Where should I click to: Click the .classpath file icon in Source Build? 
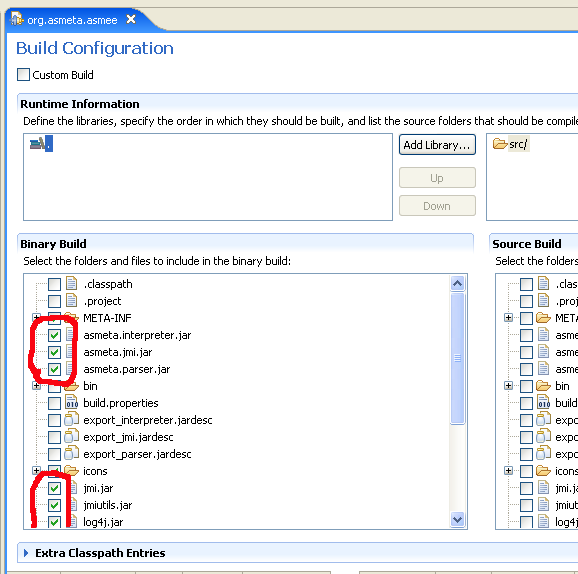[543, 283]
